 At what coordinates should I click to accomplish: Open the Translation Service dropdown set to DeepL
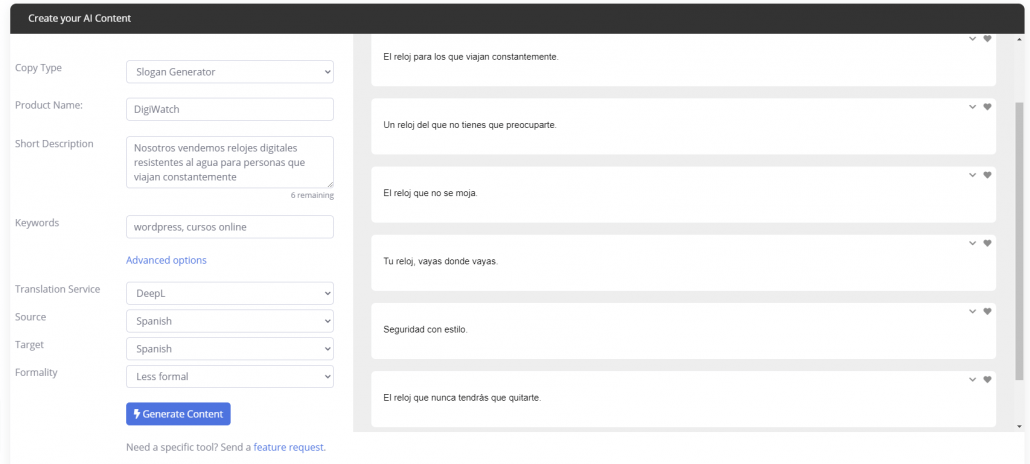pyautogui.click(x=230, y=294)
